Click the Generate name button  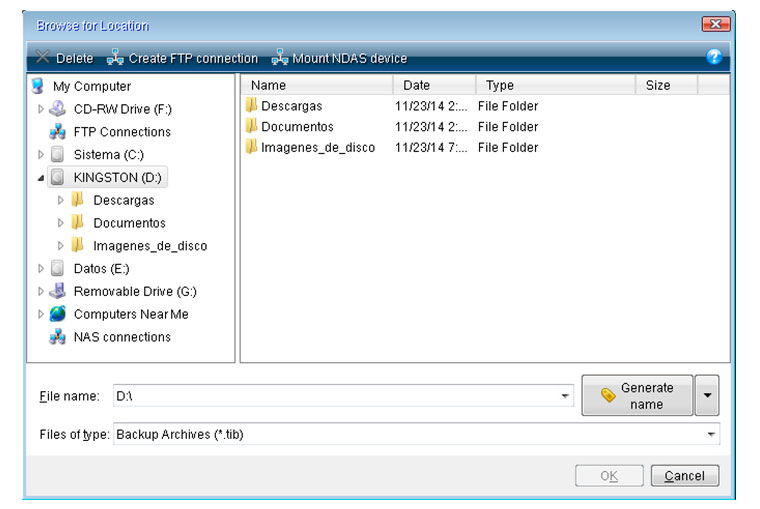coord(637,395)
